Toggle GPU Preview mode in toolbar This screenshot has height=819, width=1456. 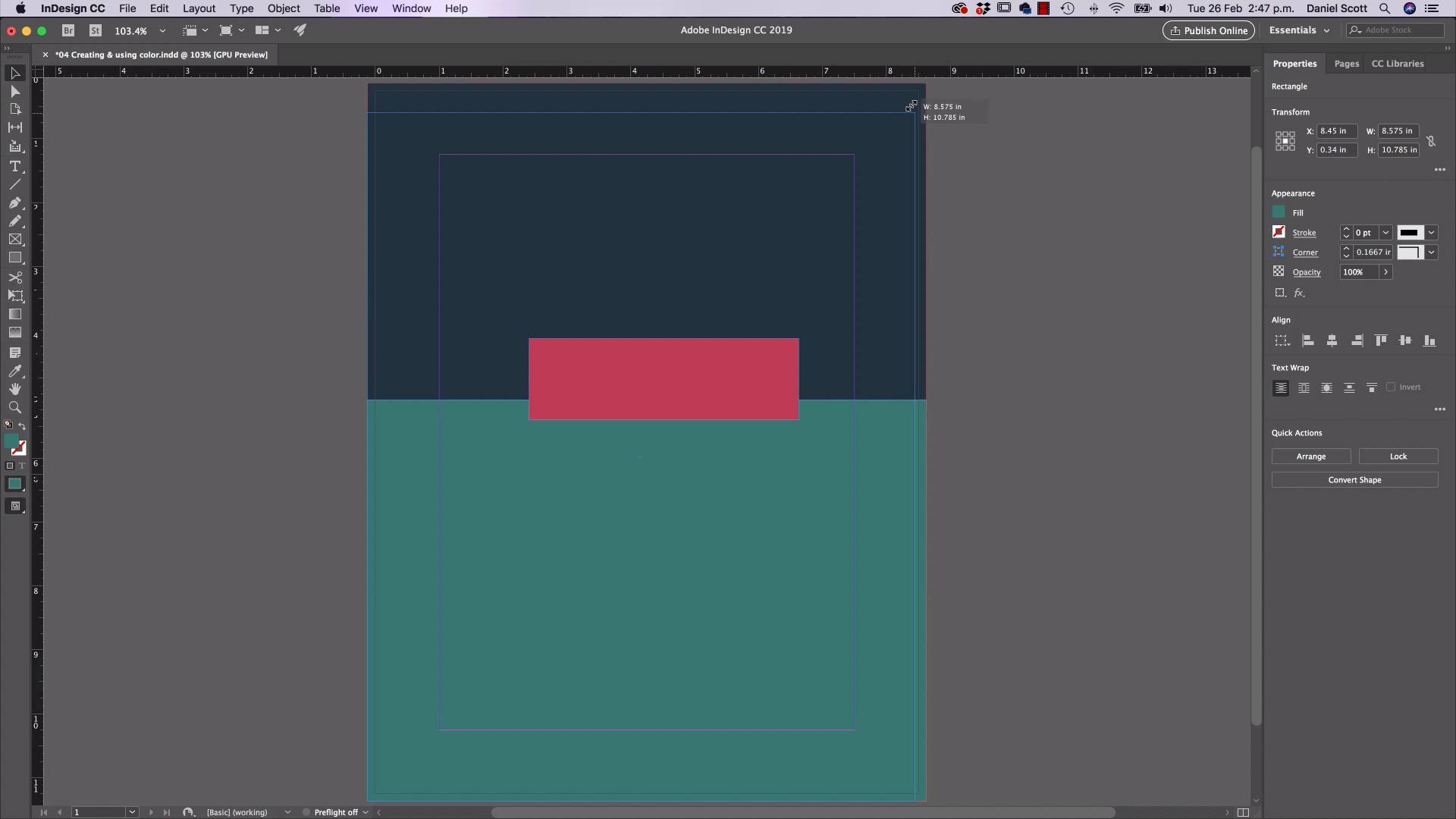pyautogui.click(x=300, y=29)
